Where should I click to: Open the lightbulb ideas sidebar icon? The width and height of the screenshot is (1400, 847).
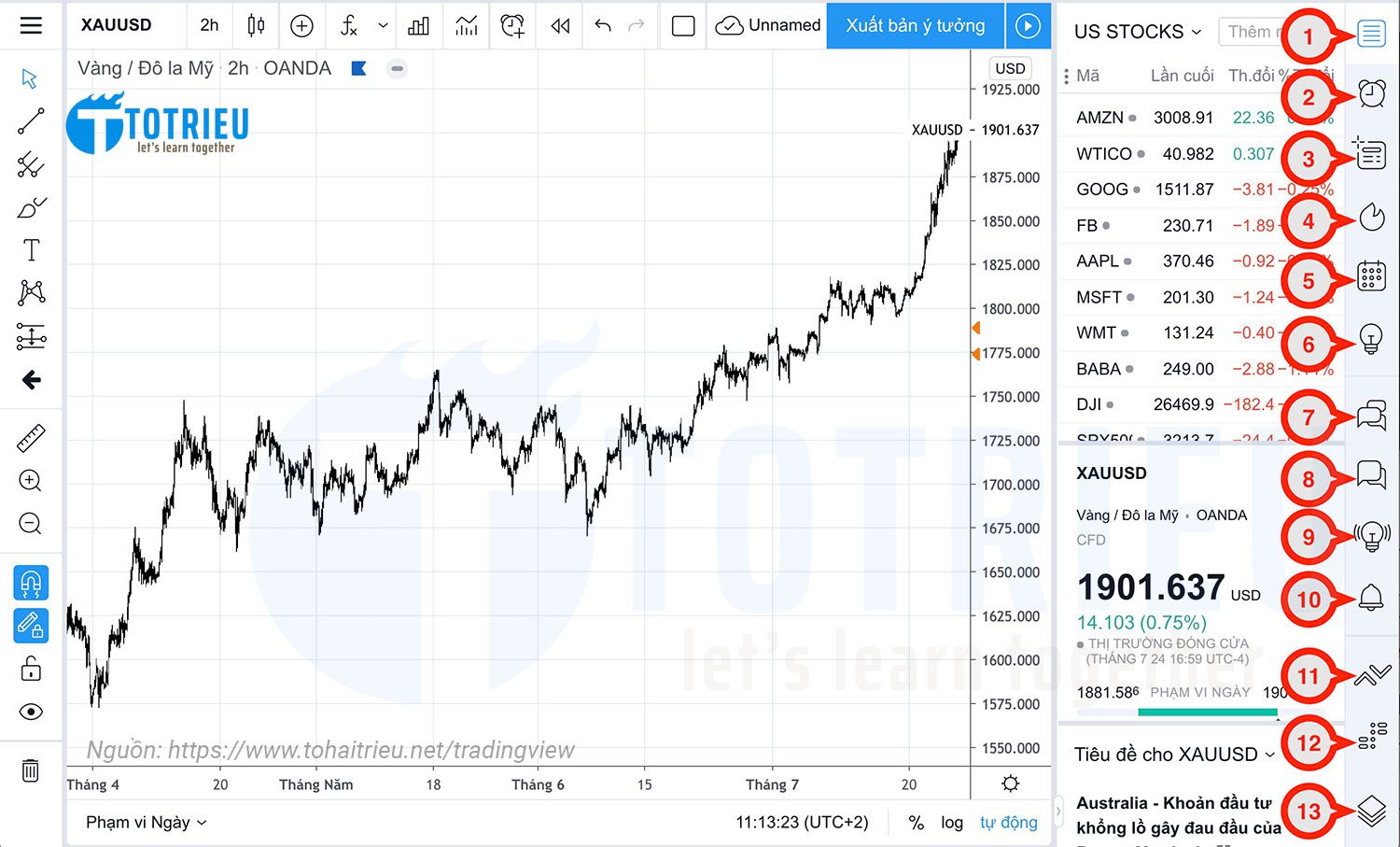pos(1371,338)
